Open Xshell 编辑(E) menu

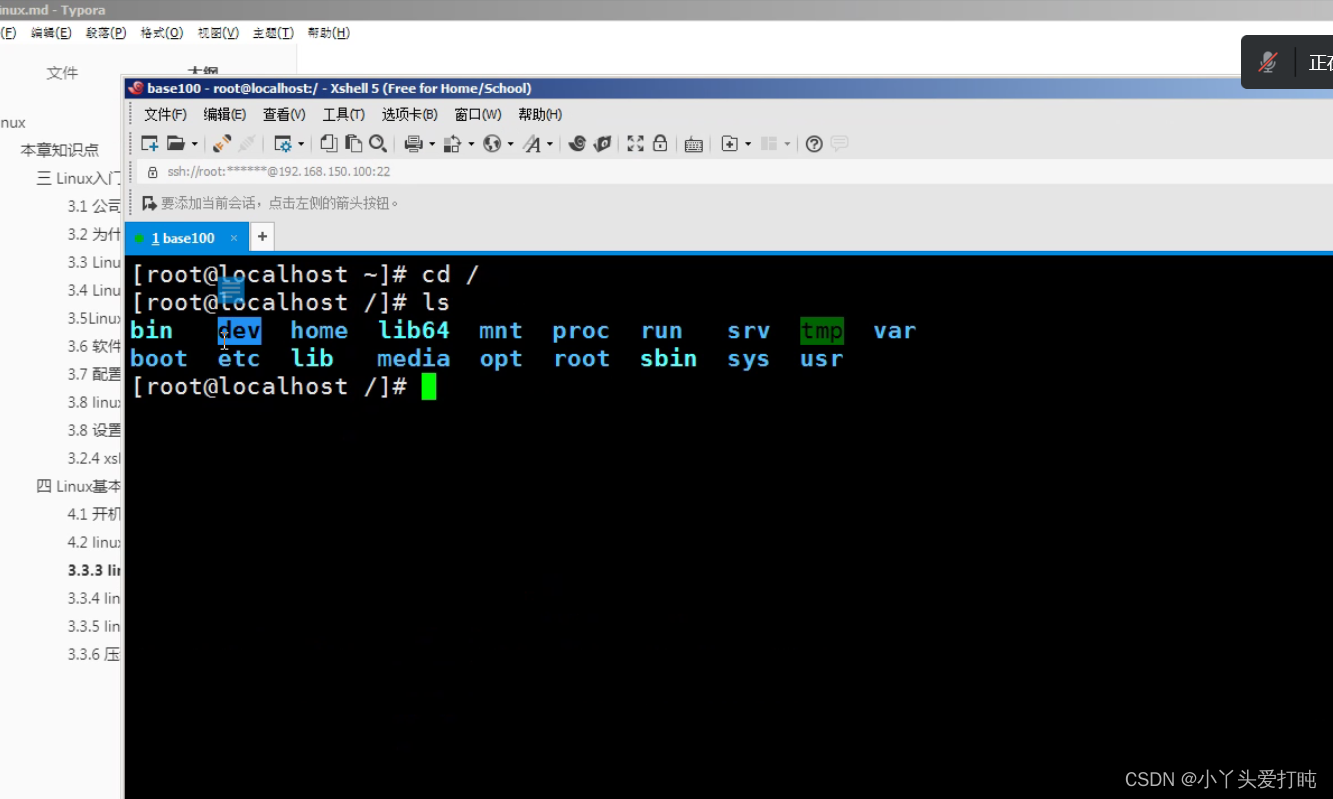tap(224, 115)
